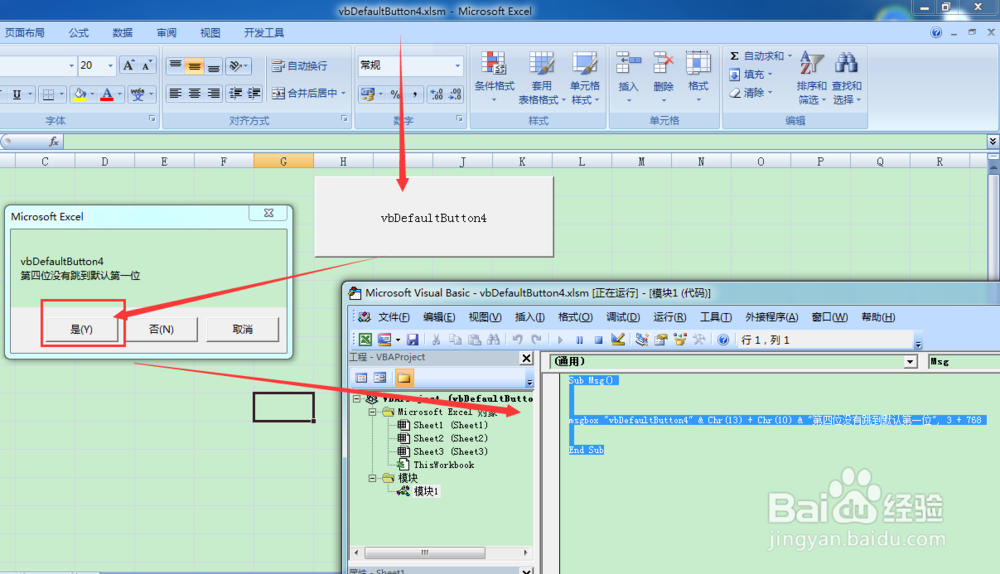Apply underline formatting with U icon
This screenshot has height=574, width=1000.
[x=17, y=94]
